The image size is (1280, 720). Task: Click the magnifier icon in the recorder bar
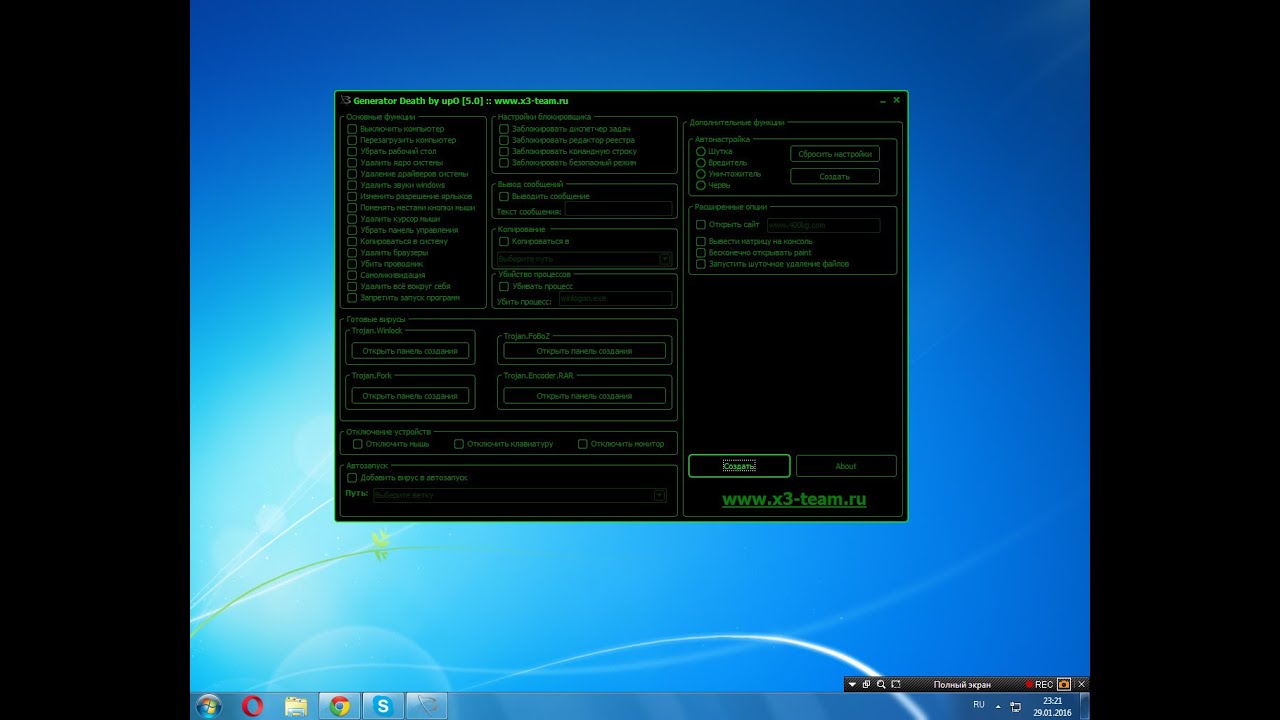pos(881,685)
